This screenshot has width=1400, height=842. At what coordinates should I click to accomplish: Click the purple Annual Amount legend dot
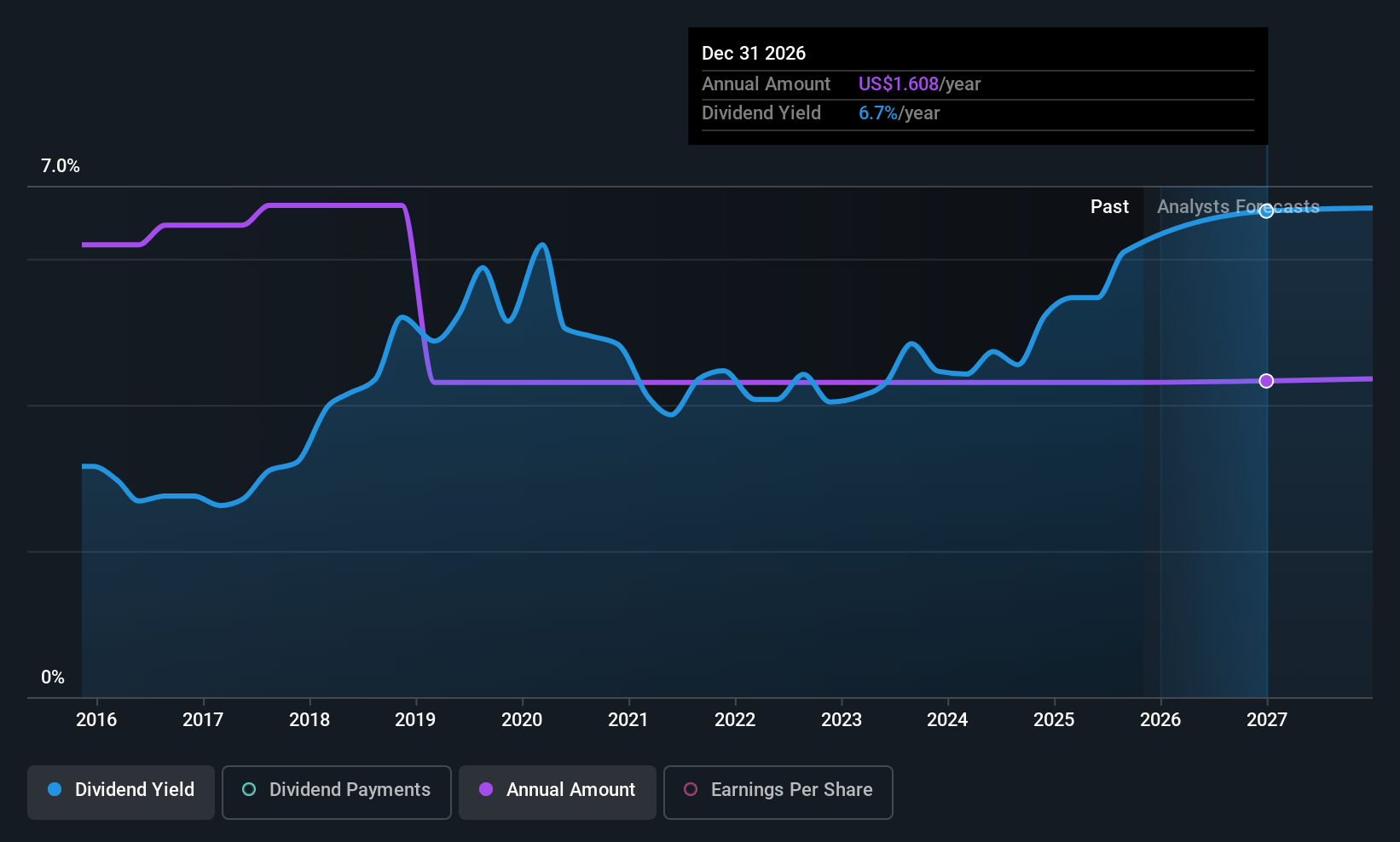tap(486, 789)
